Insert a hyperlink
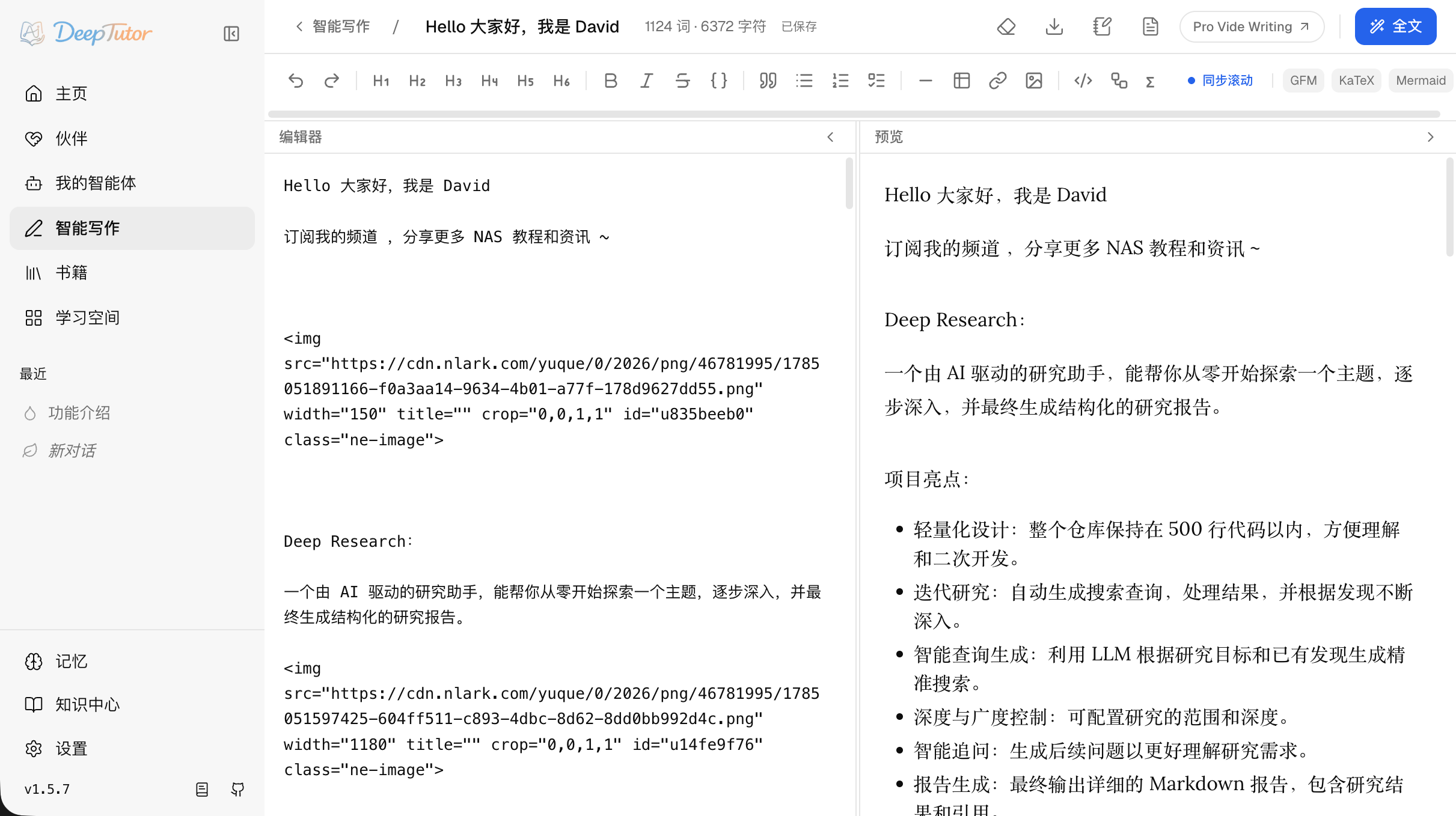The width and height of the screenshot is (1456, 816). pyautogui.click(x=998, y=81)
